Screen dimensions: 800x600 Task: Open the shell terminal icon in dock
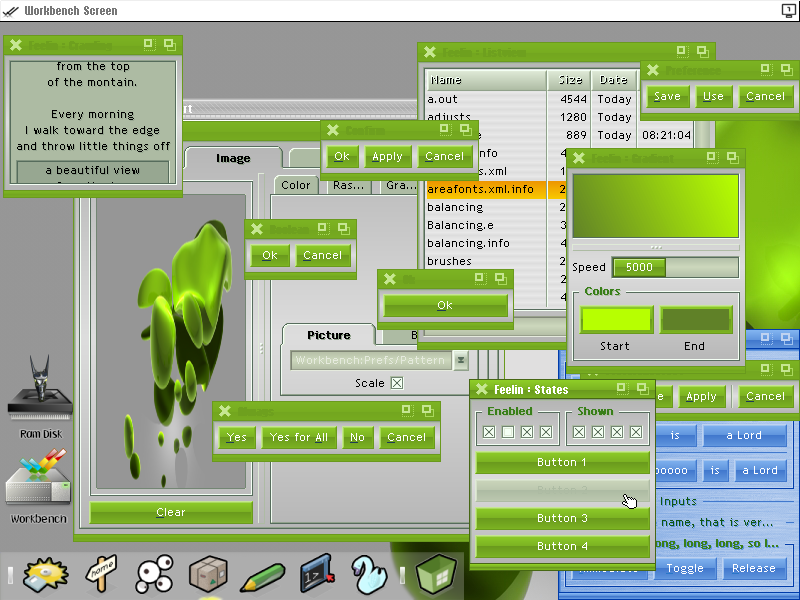point(317,574)
